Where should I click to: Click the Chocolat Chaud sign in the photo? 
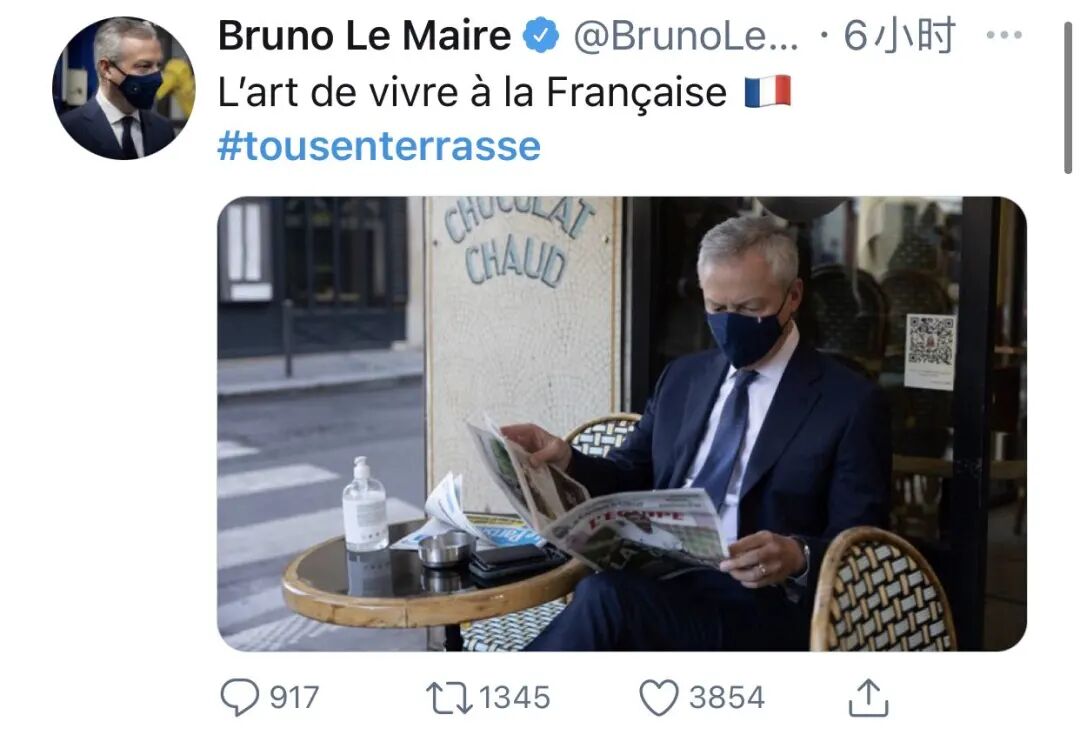pyautogui.click(x=519, y=242)
